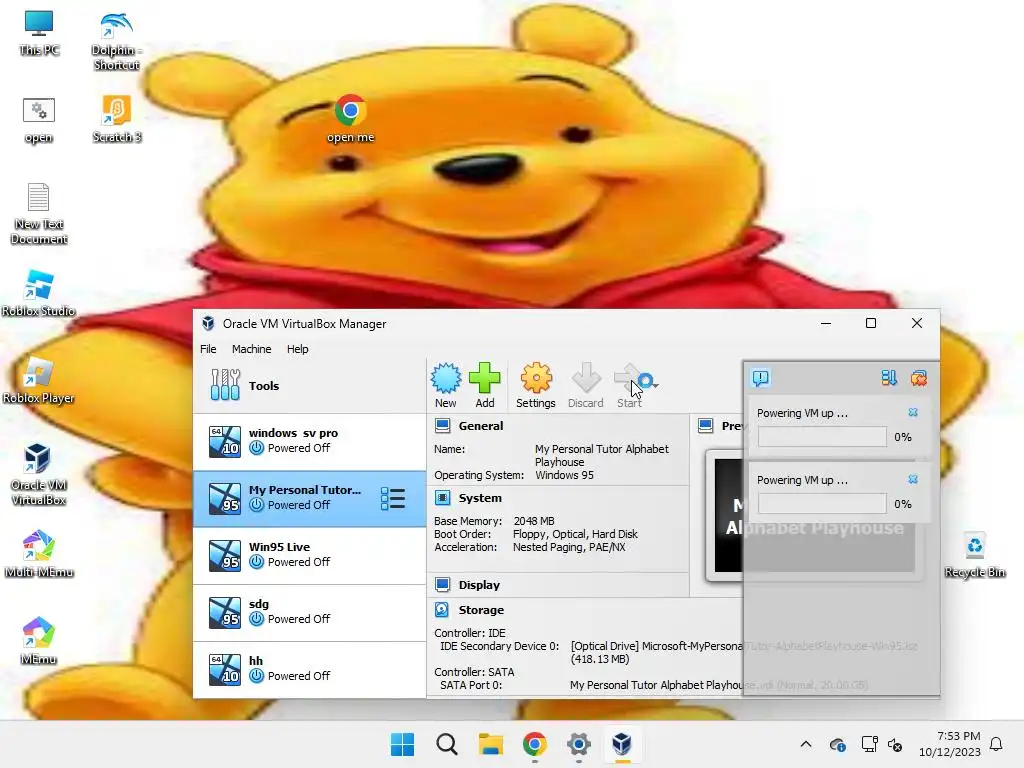Click the Display section header
Viewport: 1024px width, 768px height.
pyautogui.click(x=479, y=585)
